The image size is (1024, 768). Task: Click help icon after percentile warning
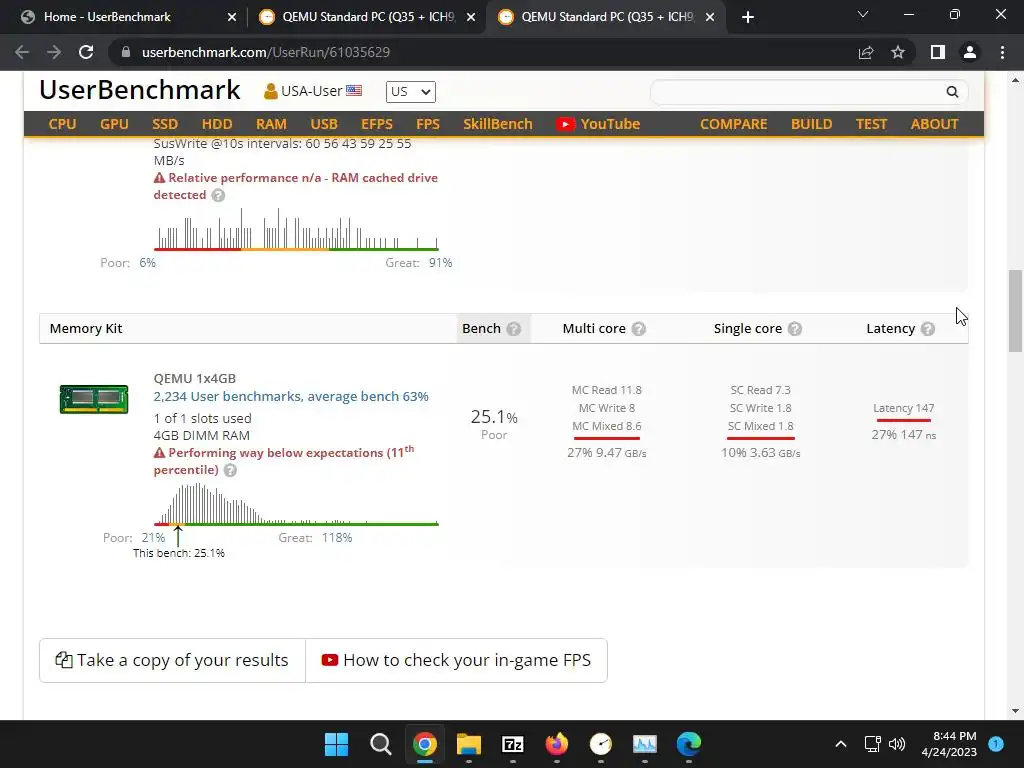pyautogui.click(x=230, y=470)
